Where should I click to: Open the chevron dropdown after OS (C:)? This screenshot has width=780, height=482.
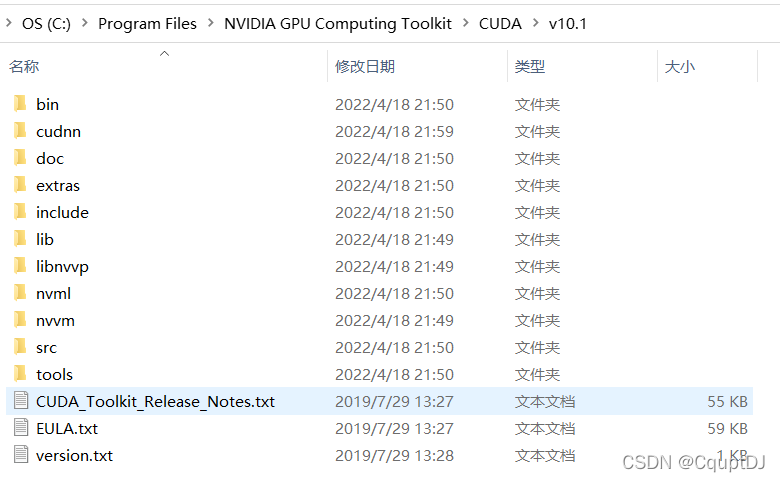[x=85, y=23]
